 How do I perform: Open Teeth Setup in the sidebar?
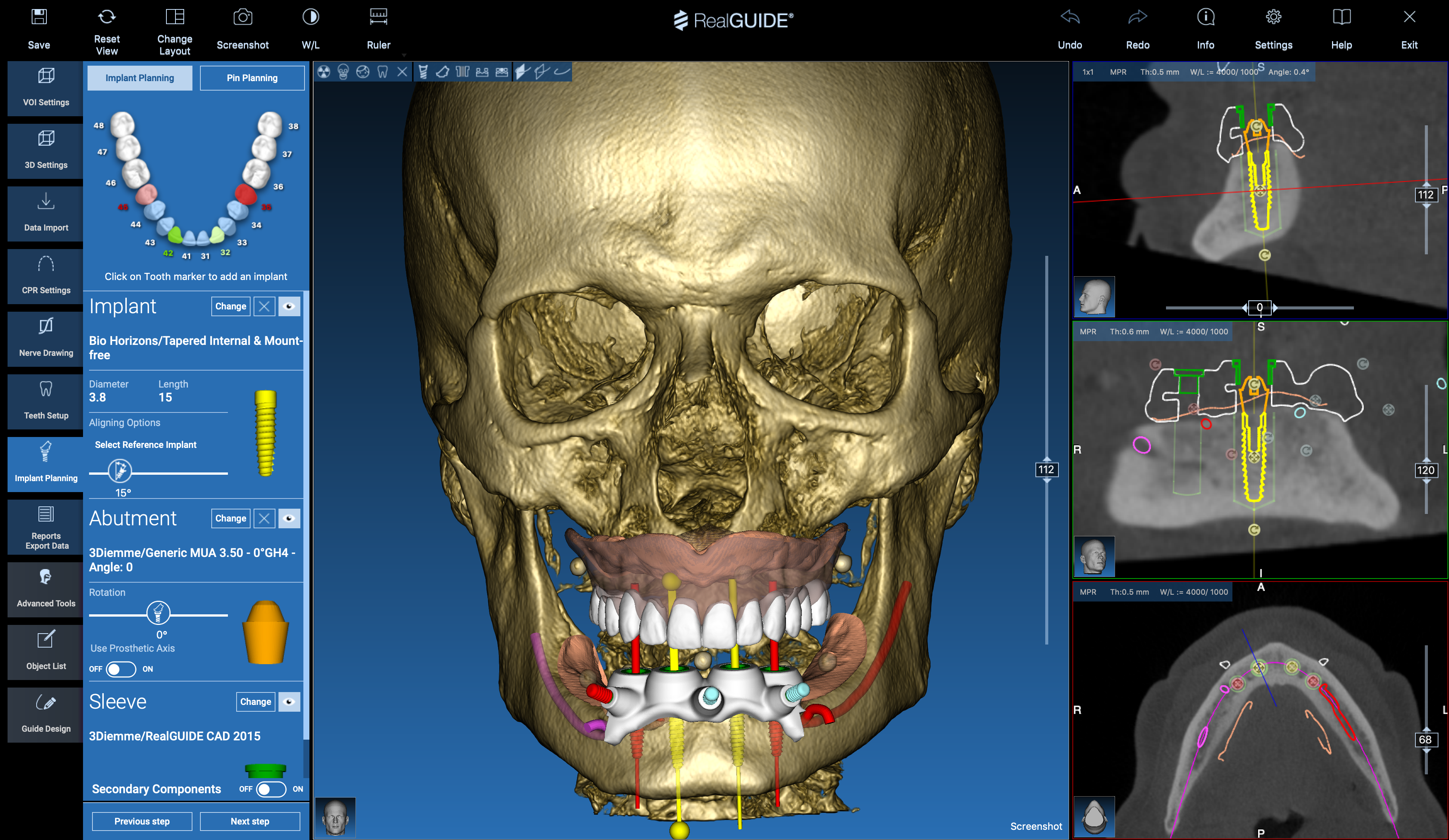coord(45,401)
